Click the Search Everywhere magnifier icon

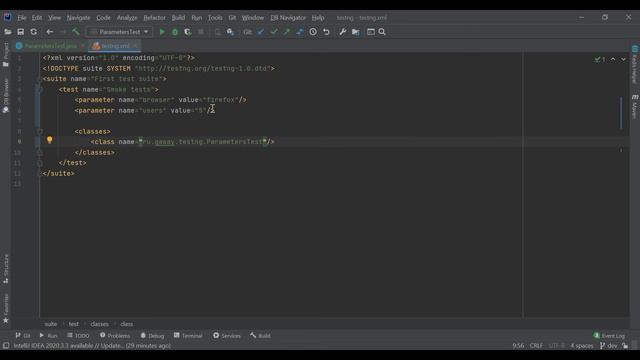pos(382,32)
